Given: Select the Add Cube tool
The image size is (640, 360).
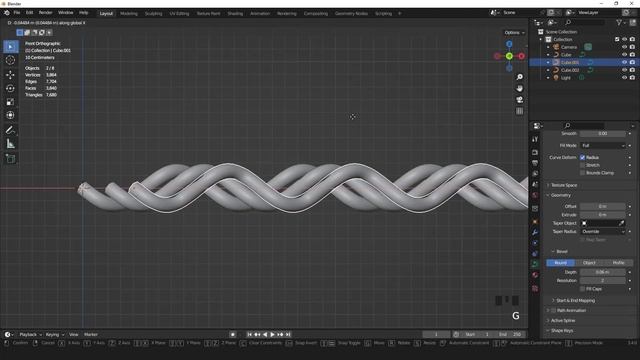Looking at the screenshot, I should pyautogui.click(x=10, y=159).
